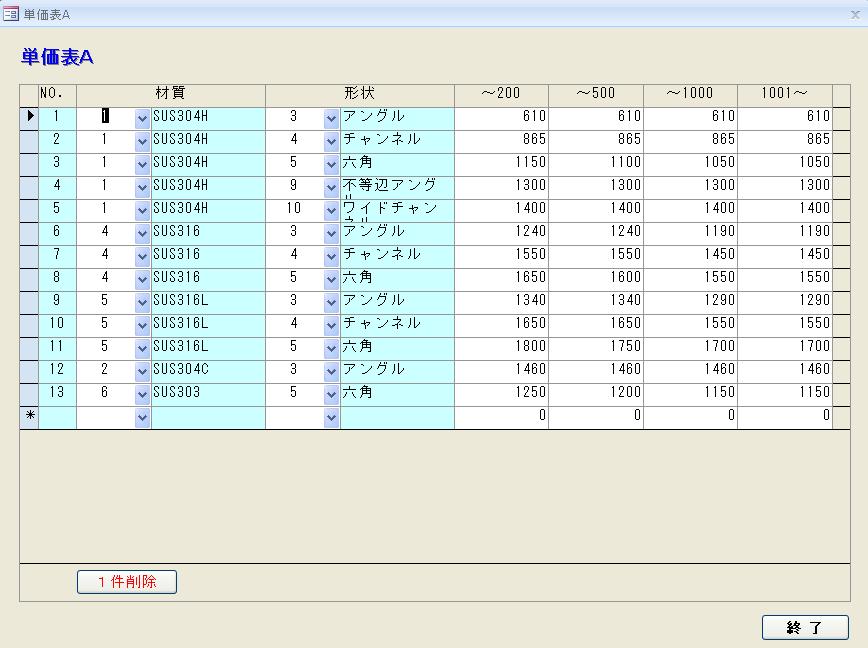Click the new record asterisk selector

pyautogui.click(x=29, y=417)
